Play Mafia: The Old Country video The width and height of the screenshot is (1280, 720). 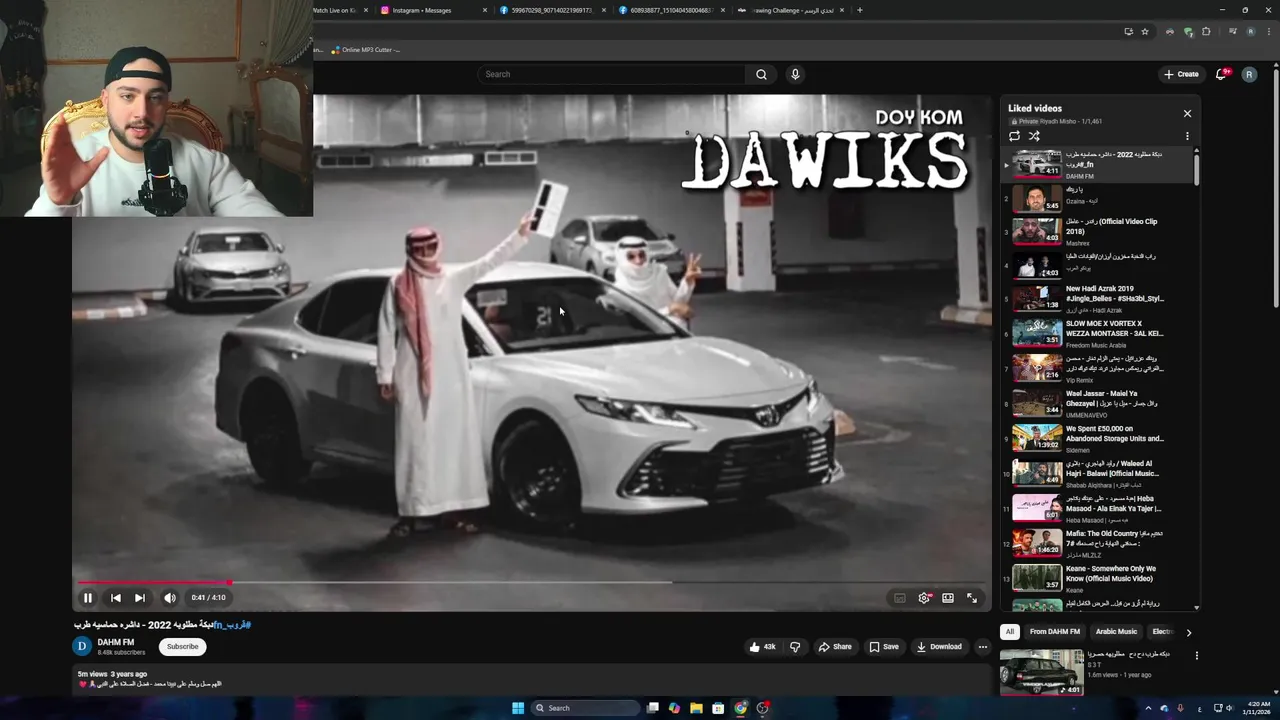(1097, 544)
